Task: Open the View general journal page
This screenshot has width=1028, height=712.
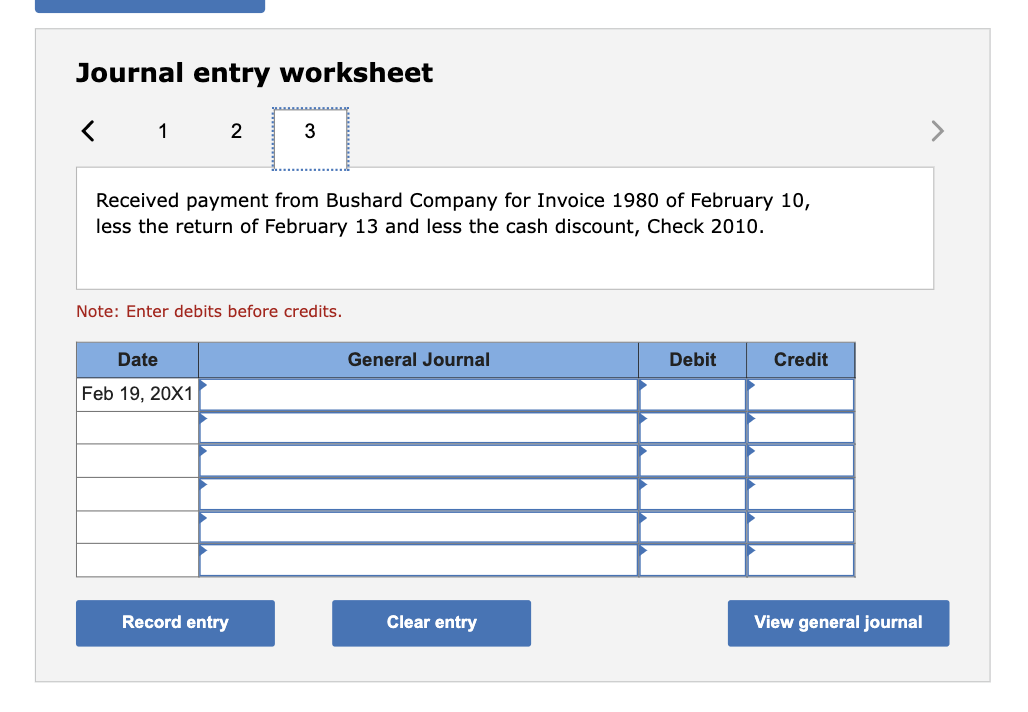Action: point(838,623)
